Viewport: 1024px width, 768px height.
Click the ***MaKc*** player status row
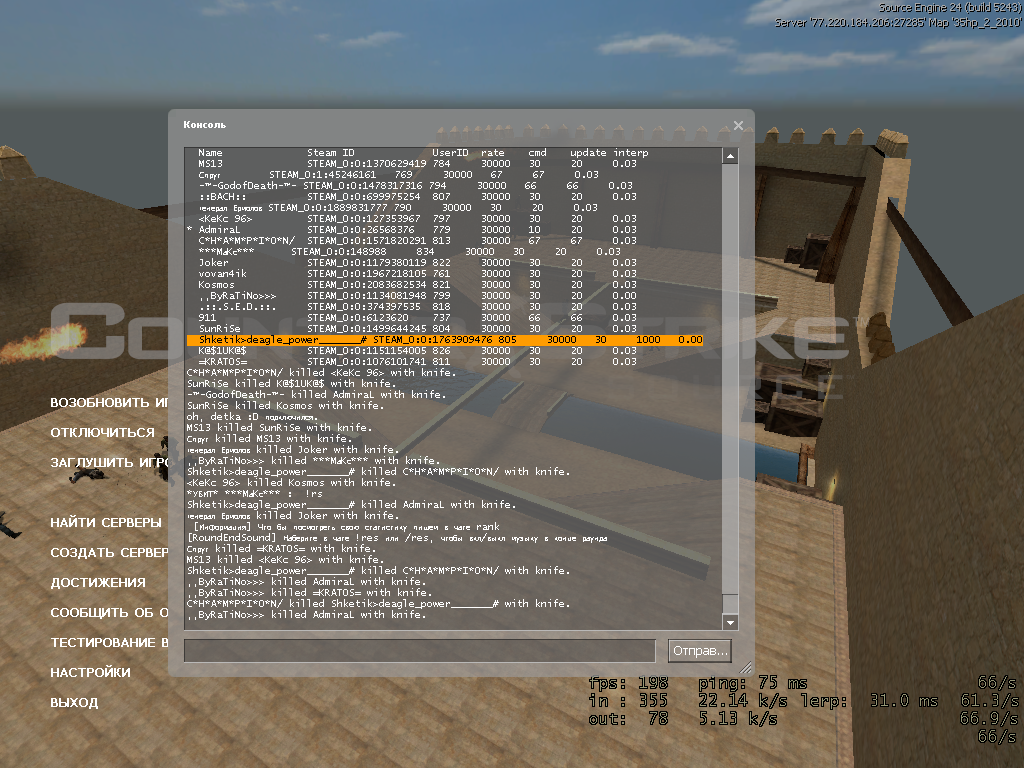tap(409, 251)
